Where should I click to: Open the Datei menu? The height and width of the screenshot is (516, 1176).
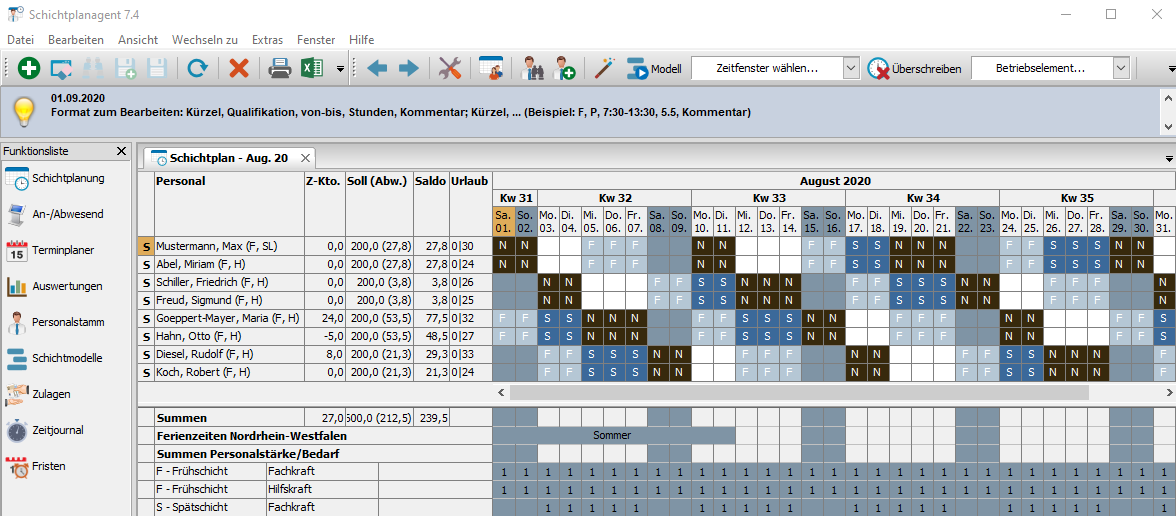coord(20,40)
